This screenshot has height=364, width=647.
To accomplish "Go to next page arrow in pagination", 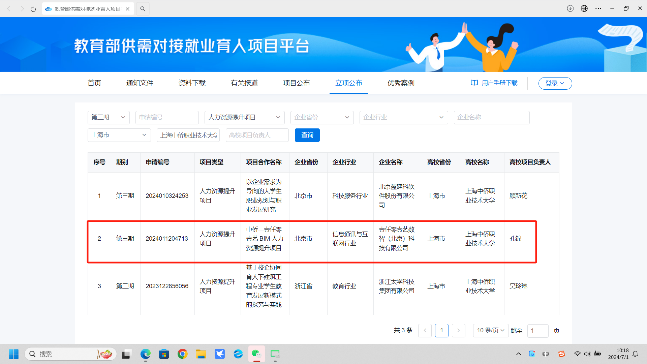I will (458, 330).
